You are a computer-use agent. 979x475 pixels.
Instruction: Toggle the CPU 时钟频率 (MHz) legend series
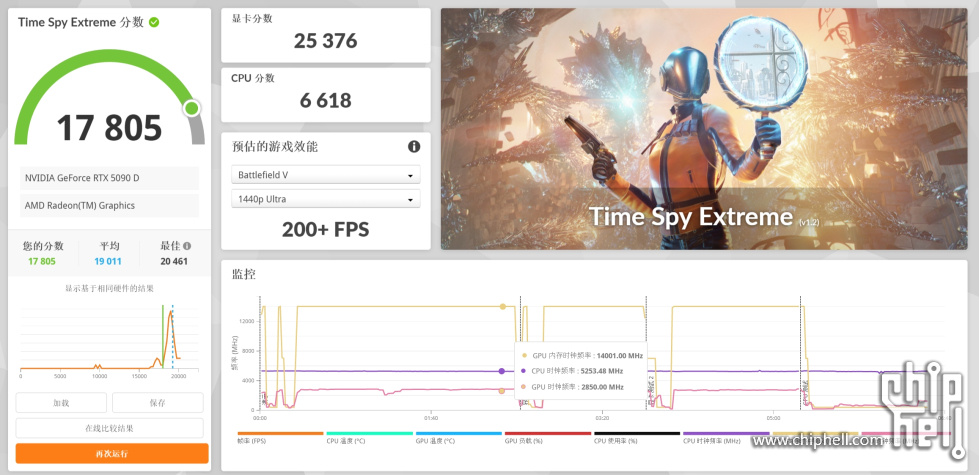[x=726, y=437]
